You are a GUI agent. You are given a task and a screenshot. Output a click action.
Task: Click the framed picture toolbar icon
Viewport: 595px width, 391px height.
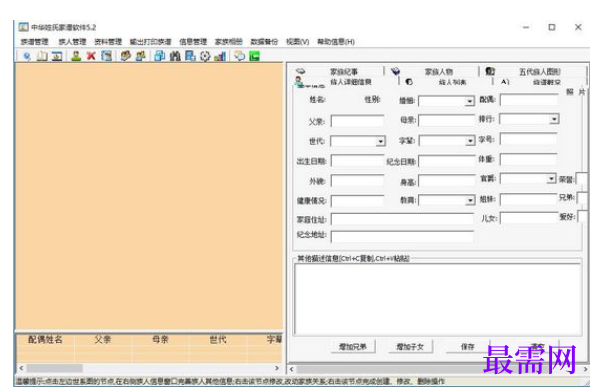[x=107, y=56]
